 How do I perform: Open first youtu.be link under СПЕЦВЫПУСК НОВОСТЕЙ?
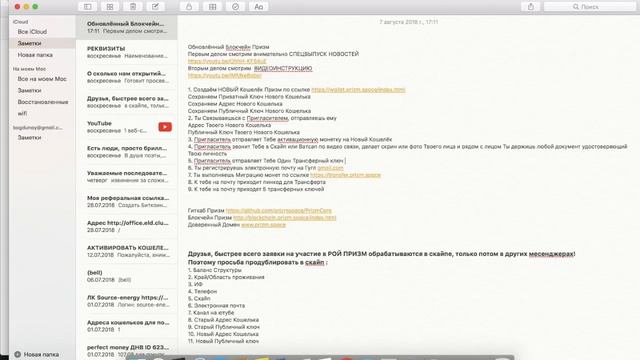(x=227, y=61)
